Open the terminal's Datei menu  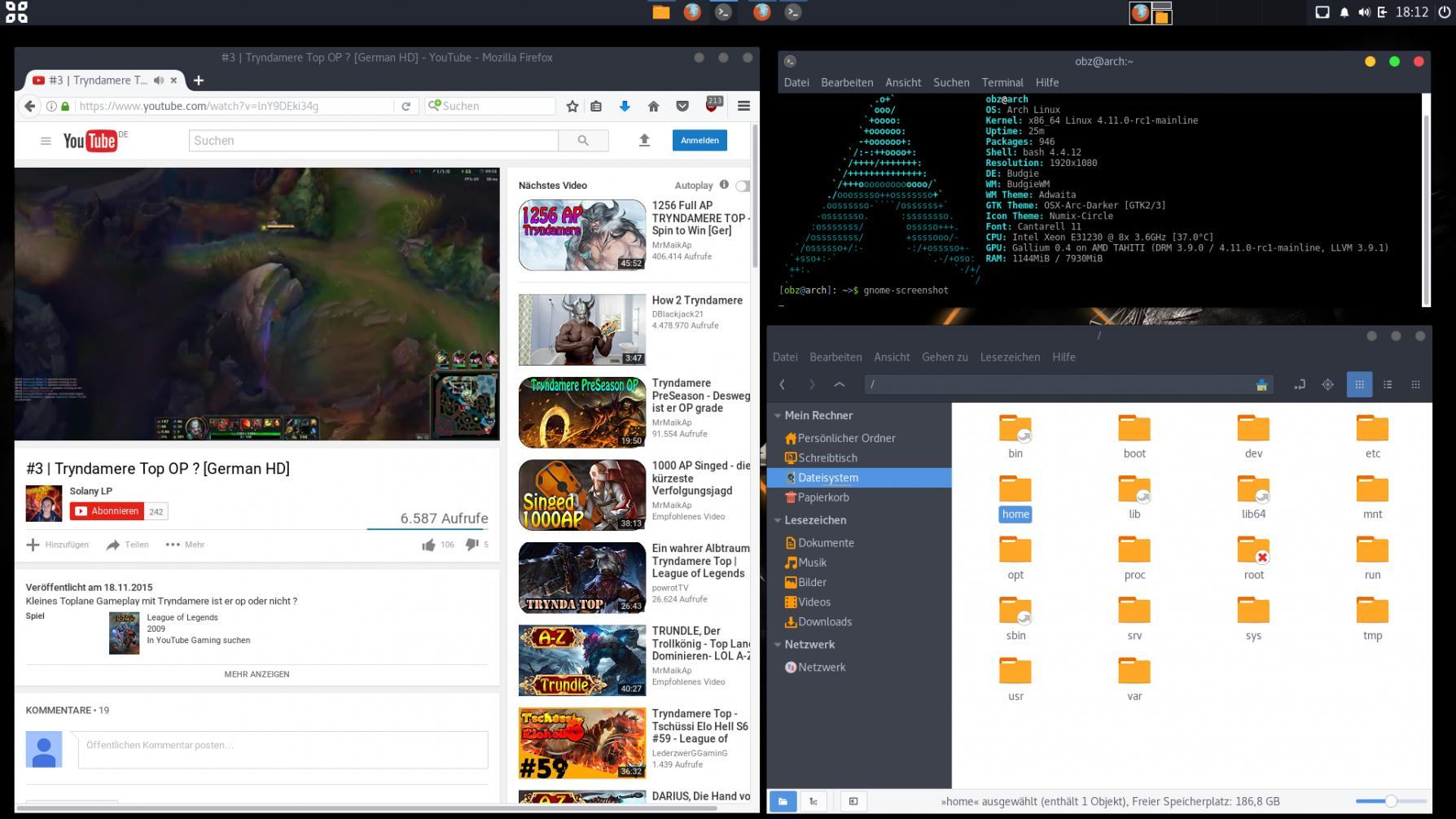click(796, 82)
